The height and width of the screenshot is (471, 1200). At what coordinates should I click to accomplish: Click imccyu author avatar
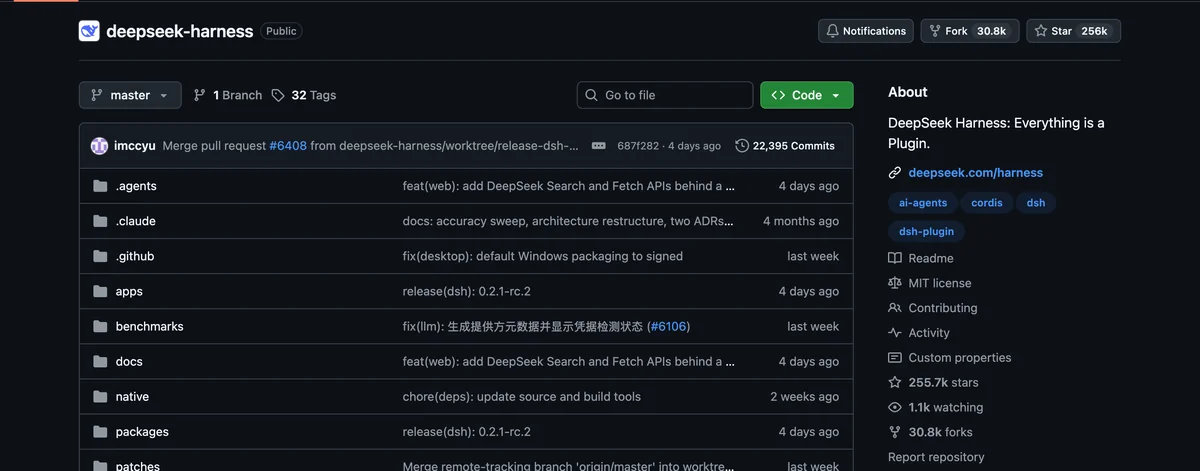click(99, 146)
